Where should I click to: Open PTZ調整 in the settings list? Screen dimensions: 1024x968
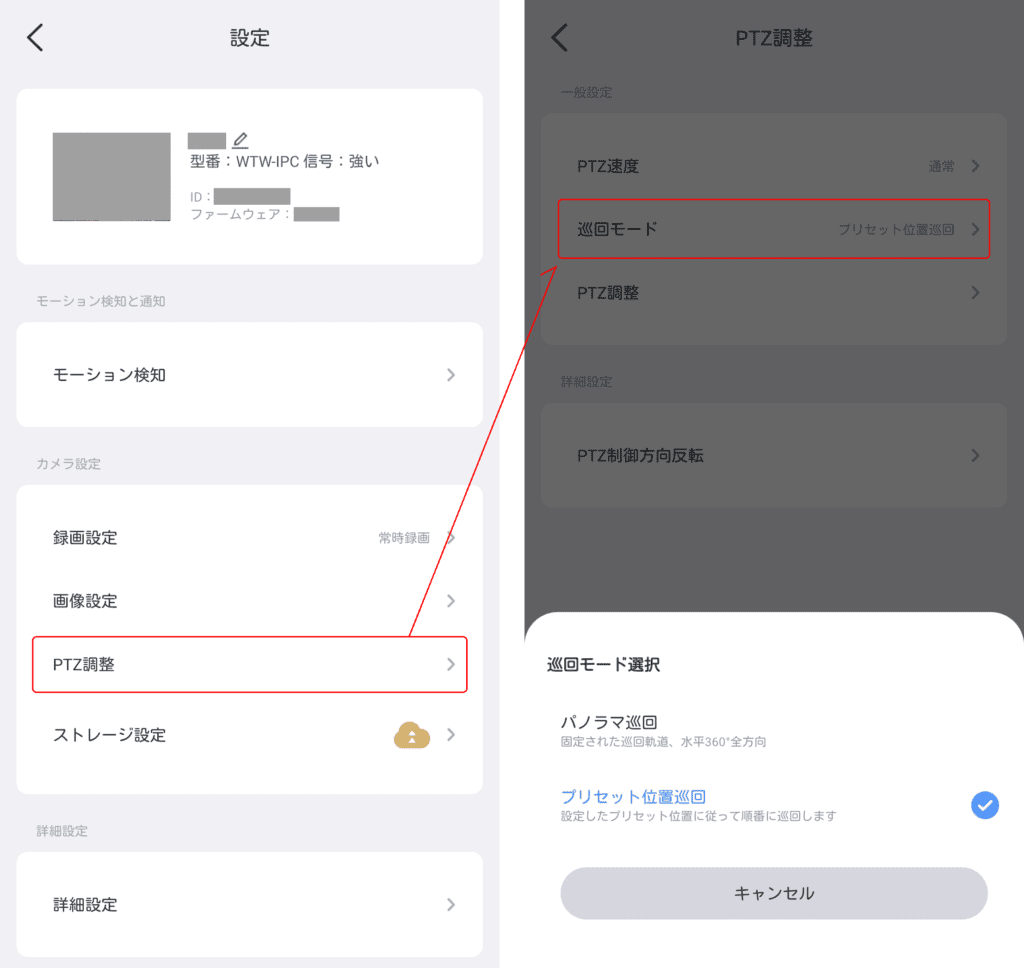coord(249,664)
